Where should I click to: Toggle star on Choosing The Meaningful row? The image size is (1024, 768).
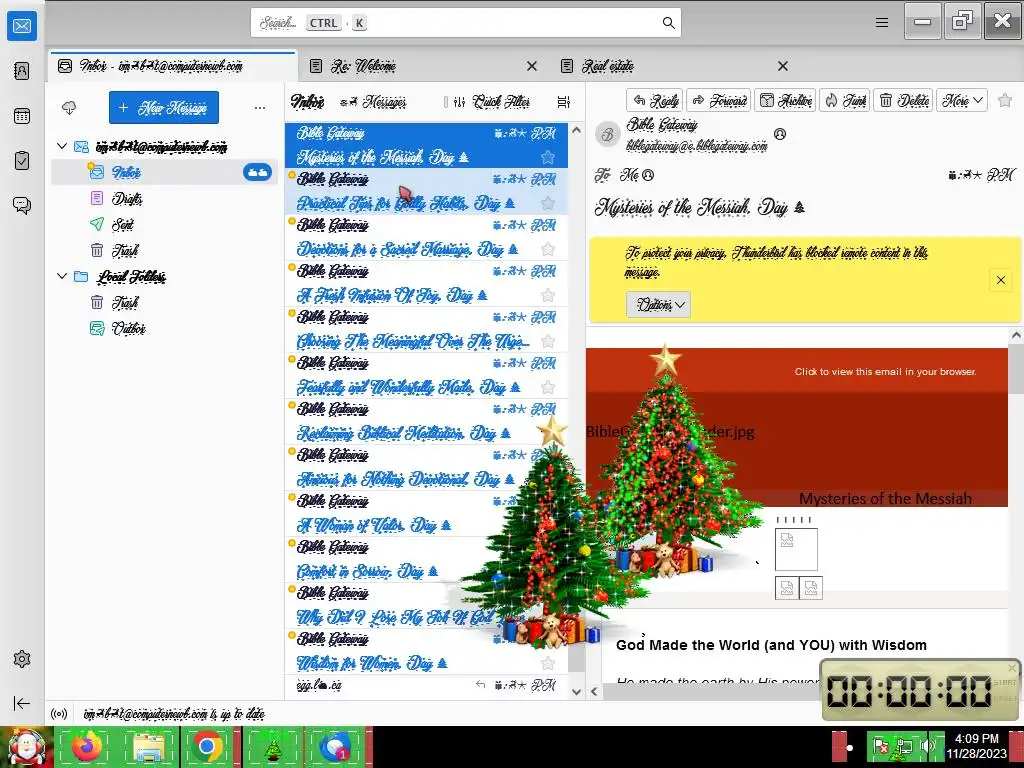[x=548, y=342]
